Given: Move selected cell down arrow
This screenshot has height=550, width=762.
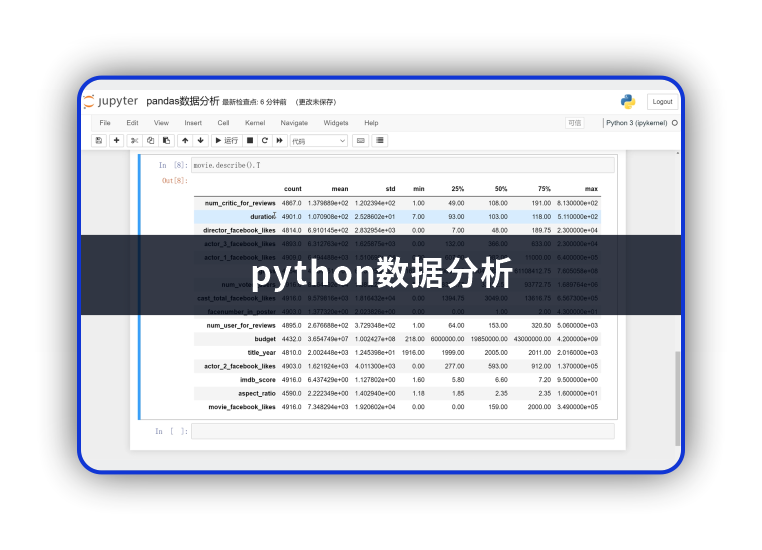Looking at the screenshot, I should 200,141.
